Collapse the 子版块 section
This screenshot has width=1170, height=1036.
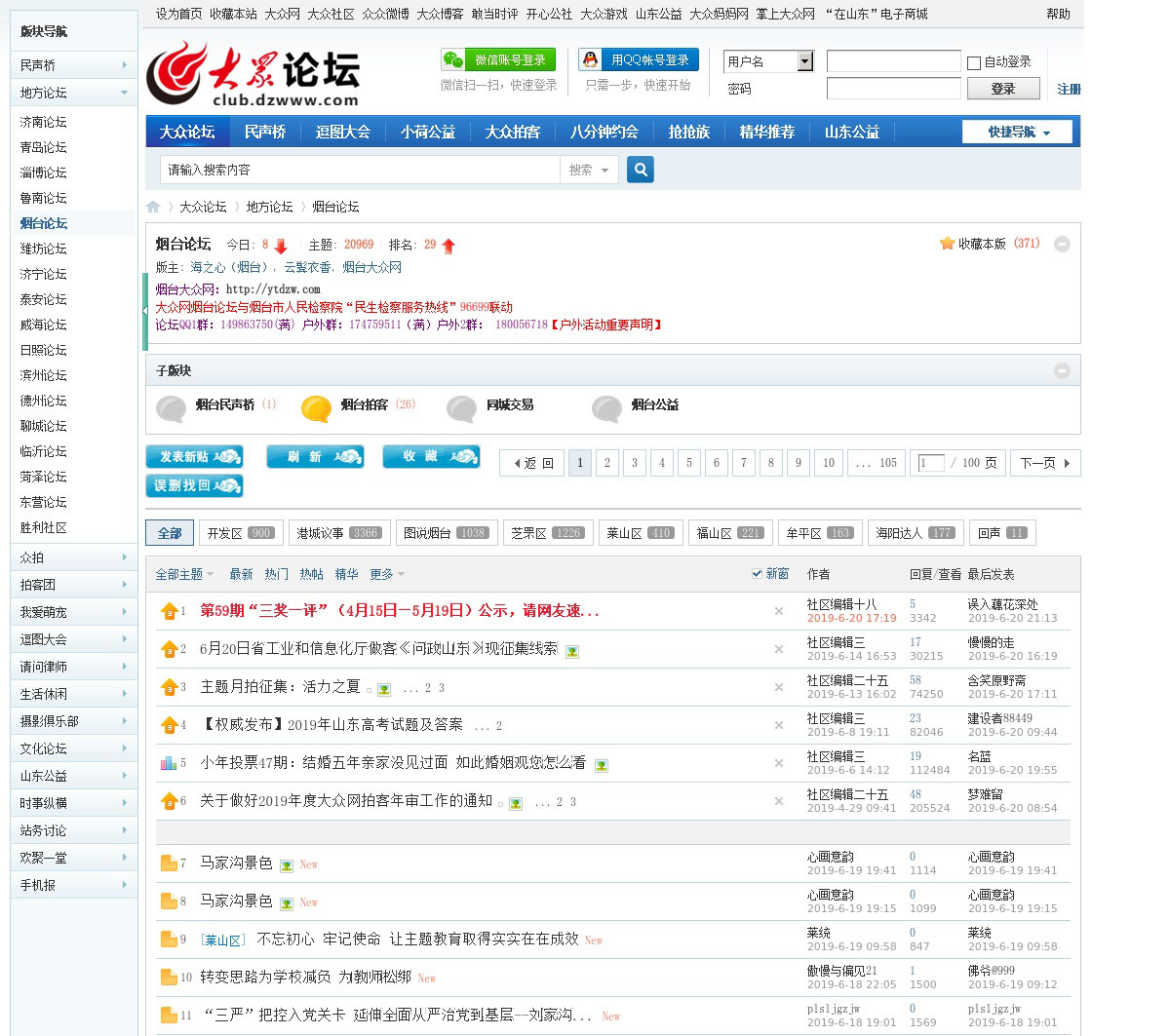[x=1063, y=370]
